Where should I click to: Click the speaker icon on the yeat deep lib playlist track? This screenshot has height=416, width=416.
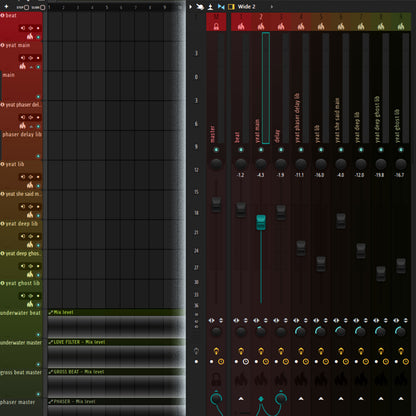pos(23,236)
